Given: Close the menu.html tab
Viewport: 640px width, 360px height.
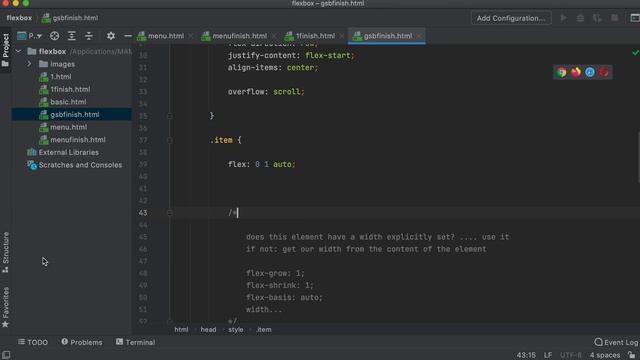Looking at the screenshot, I should pos(191,36).
